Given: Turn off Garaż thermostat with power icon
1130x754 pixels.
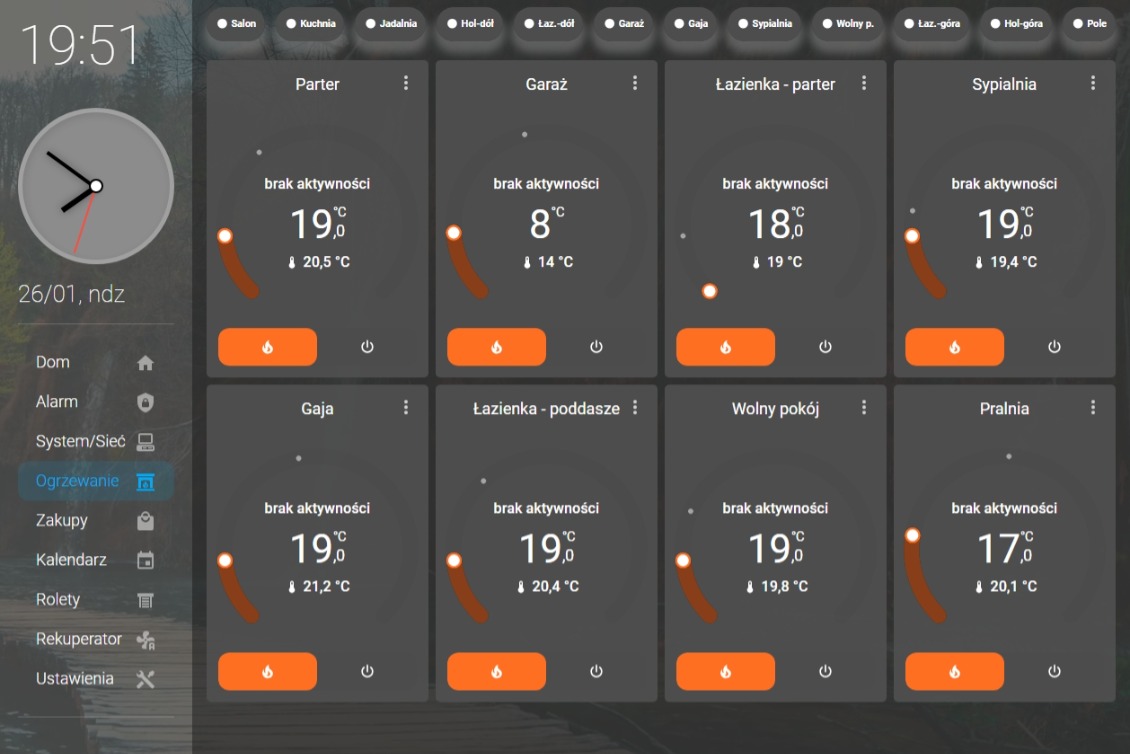Looking at the screenshot, I should [596, 347].
